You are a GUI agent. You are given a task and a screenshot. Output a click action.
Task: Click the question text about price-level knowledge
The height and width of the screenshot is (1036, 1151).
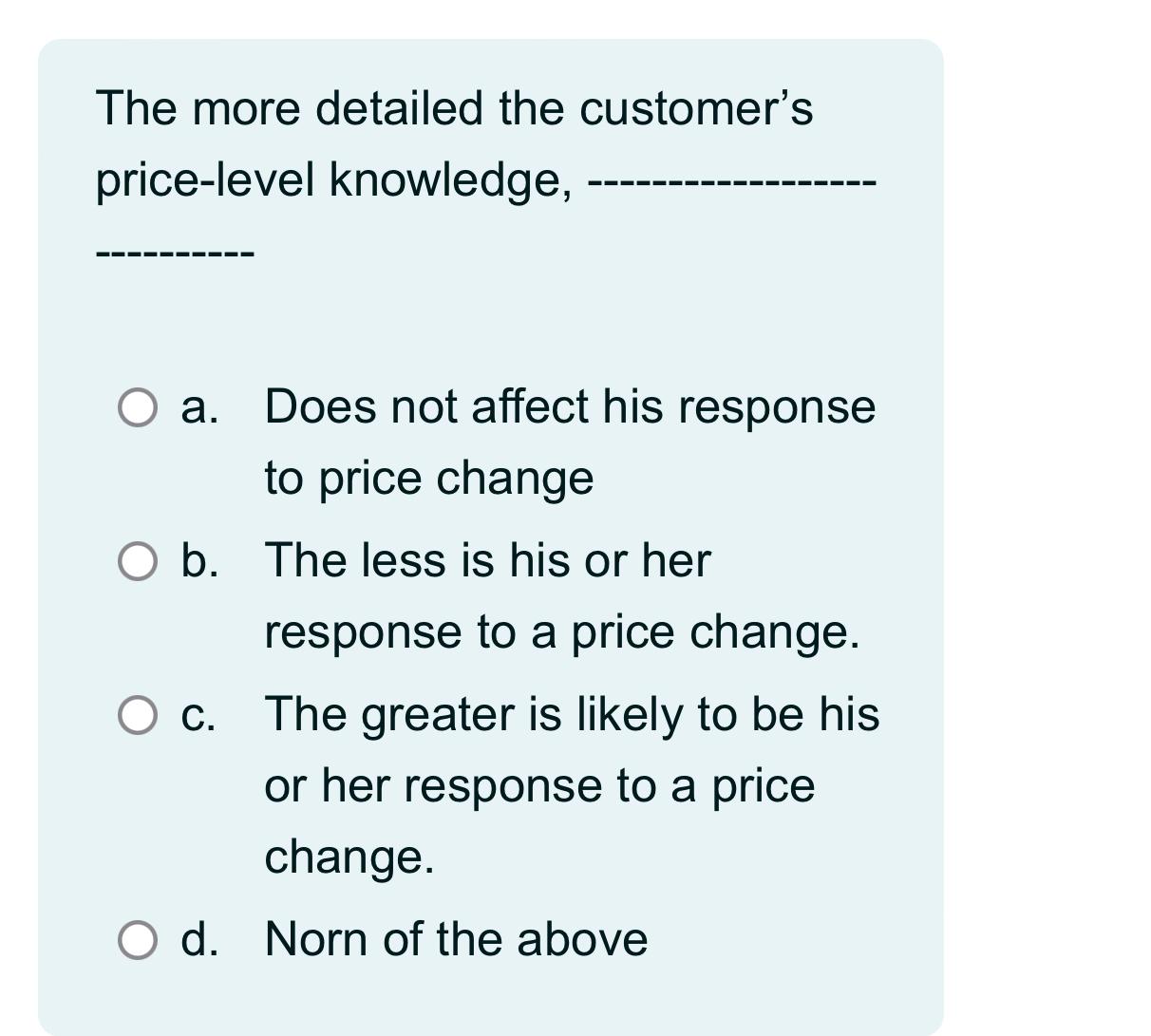click(456, 109)
